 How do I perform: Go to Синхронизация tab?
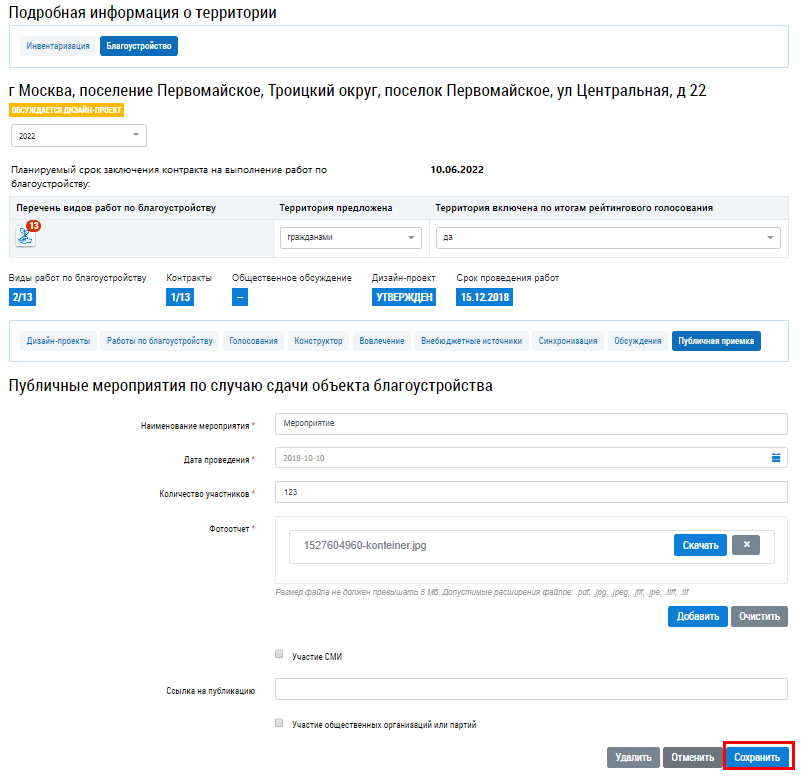568,341
